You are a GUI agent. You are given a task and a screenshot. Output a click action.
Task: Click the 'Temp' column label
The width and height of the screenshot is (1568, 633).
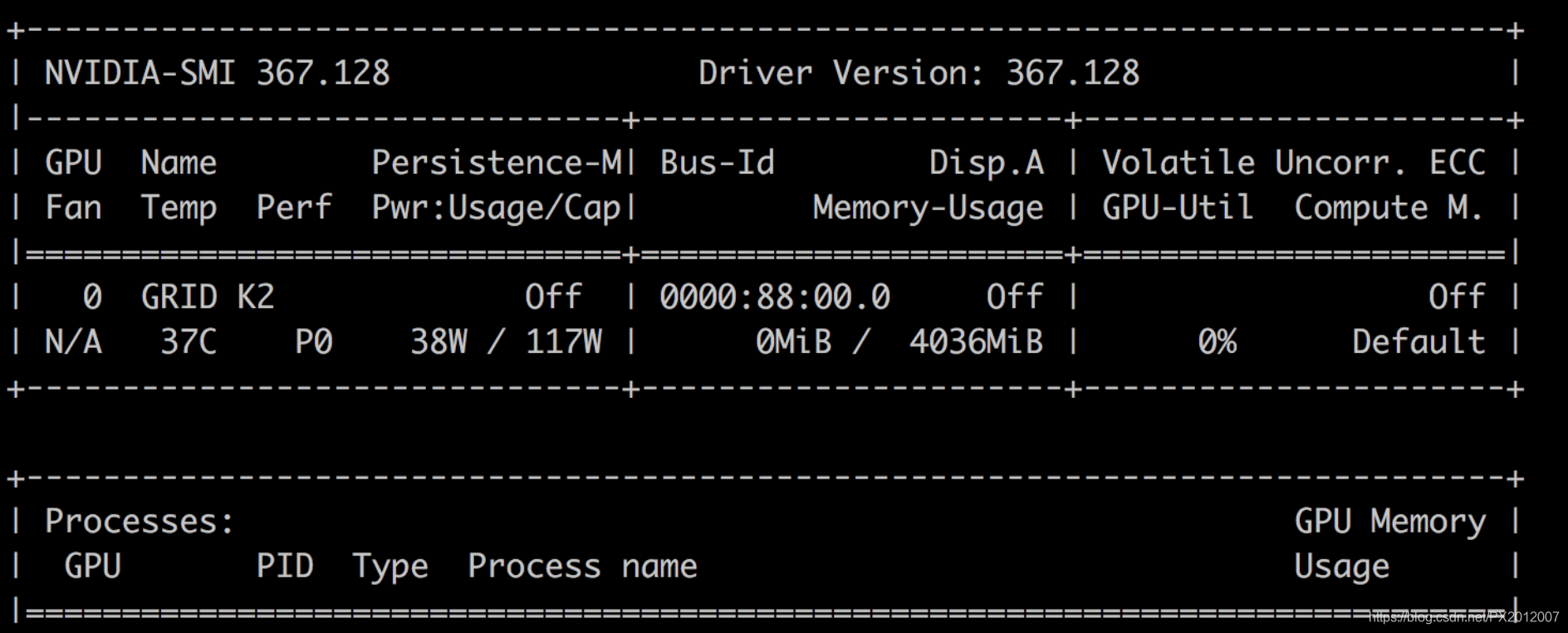179,208
